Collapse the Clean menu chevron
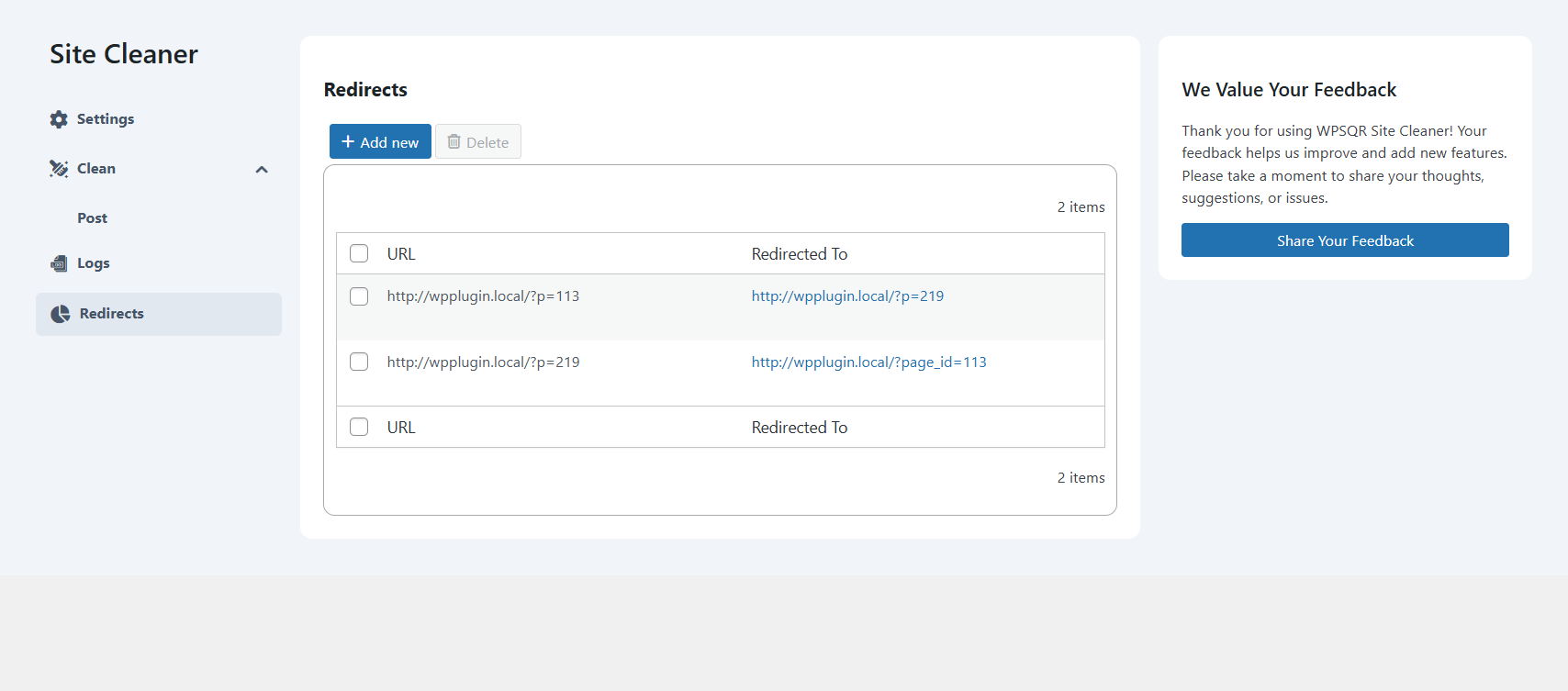The height and width of the screenshot is (691, 1568). 262,170
